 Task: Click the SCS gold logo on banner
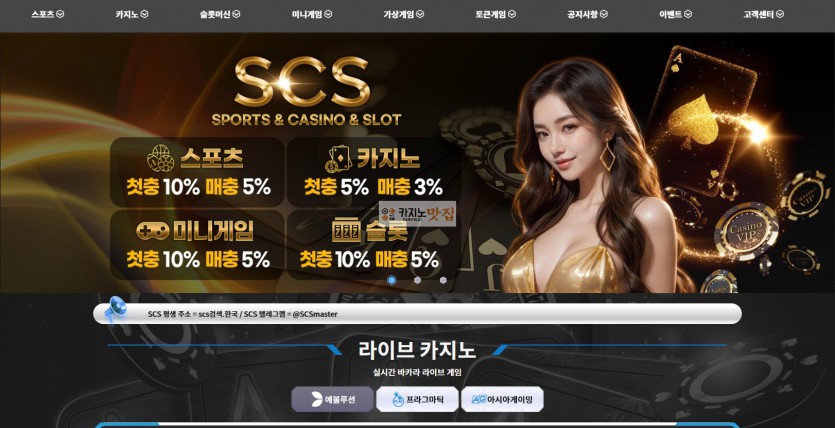(x=302, y=81)
